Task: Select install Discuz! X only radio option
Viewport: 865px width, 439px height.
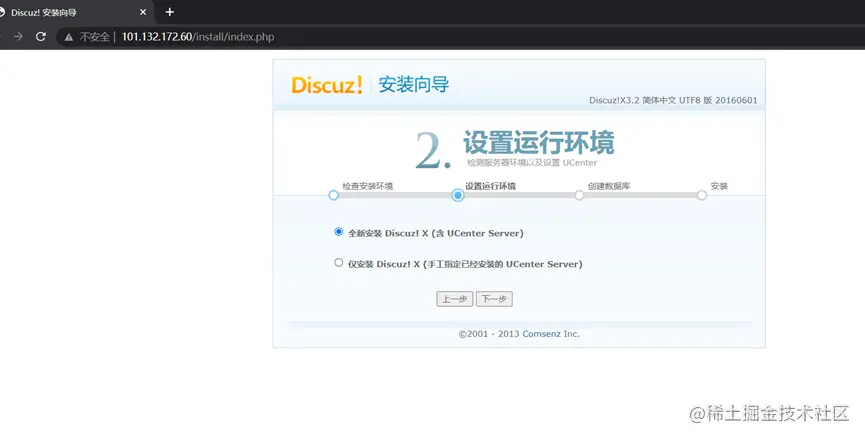Action: click(339, 263)
